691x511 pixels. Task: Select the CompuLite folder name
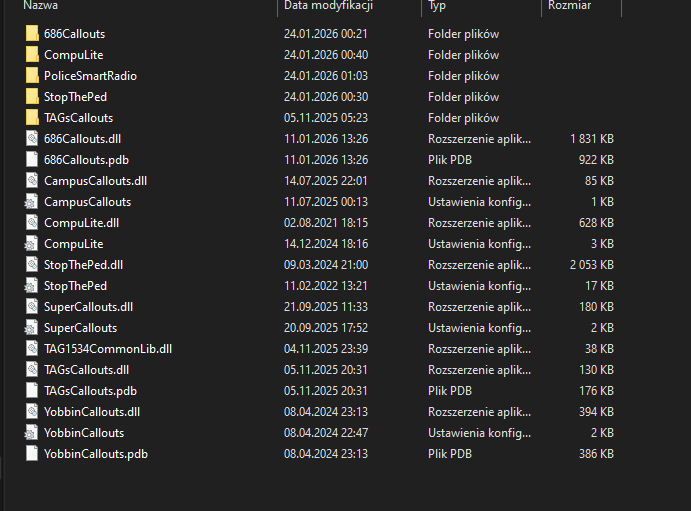73,55
